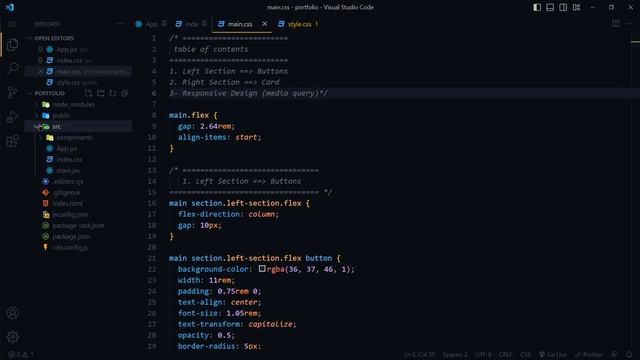Open Explorer more actions ellipsis
640x360 pixels.
point(120,24)
